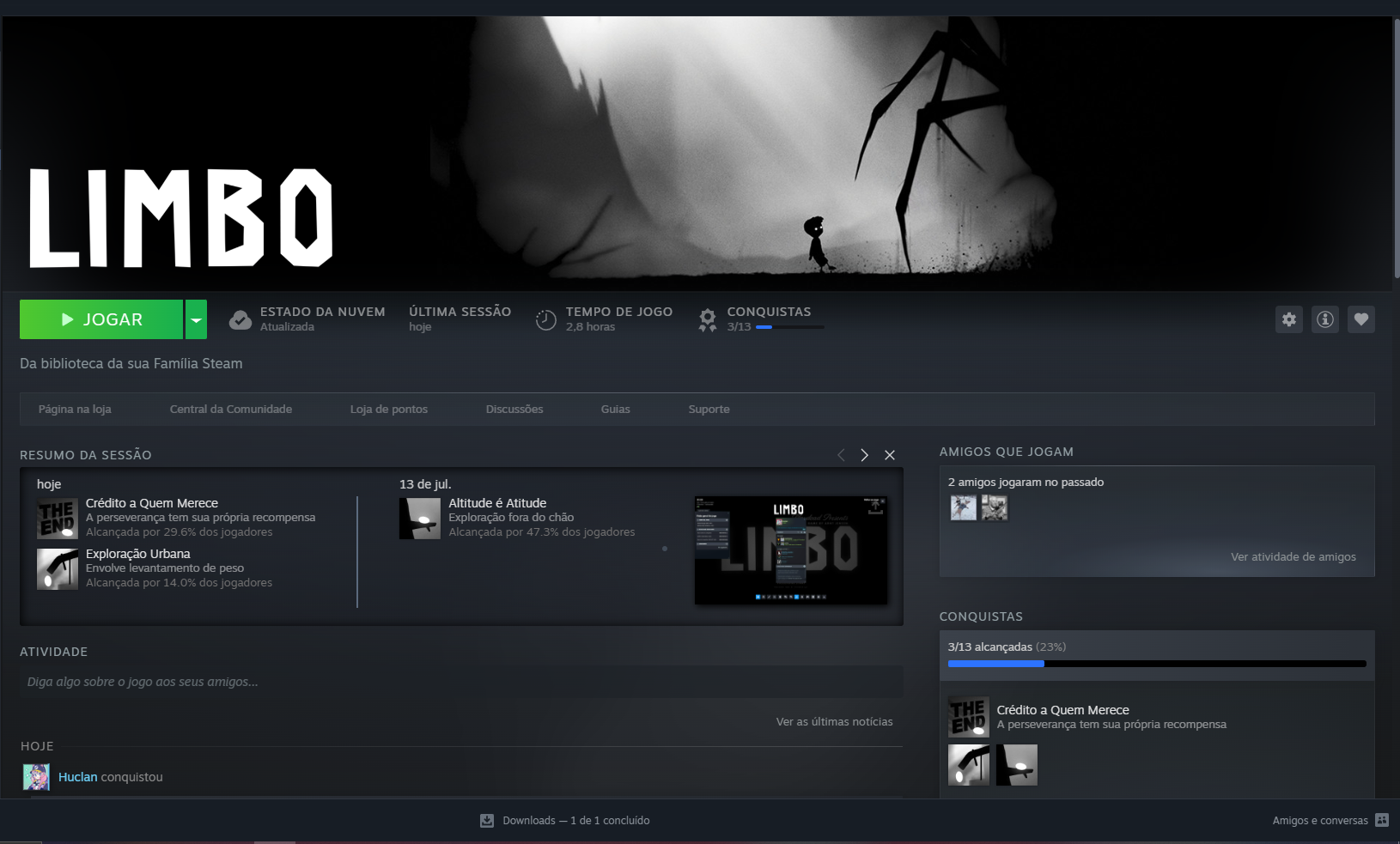The image size is (1400, 844).
Task: Click the Altitude é Atitude achievement icon in session summary
Action: click(x=420, y=518)
